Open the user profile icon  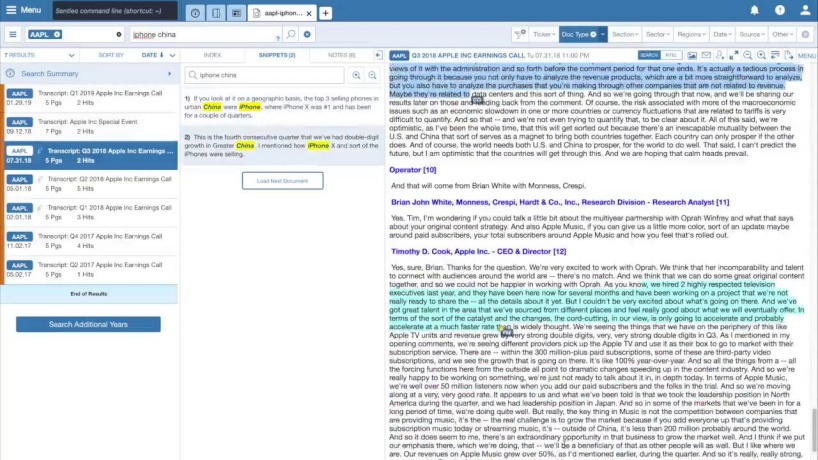click(x=805, y=10)
